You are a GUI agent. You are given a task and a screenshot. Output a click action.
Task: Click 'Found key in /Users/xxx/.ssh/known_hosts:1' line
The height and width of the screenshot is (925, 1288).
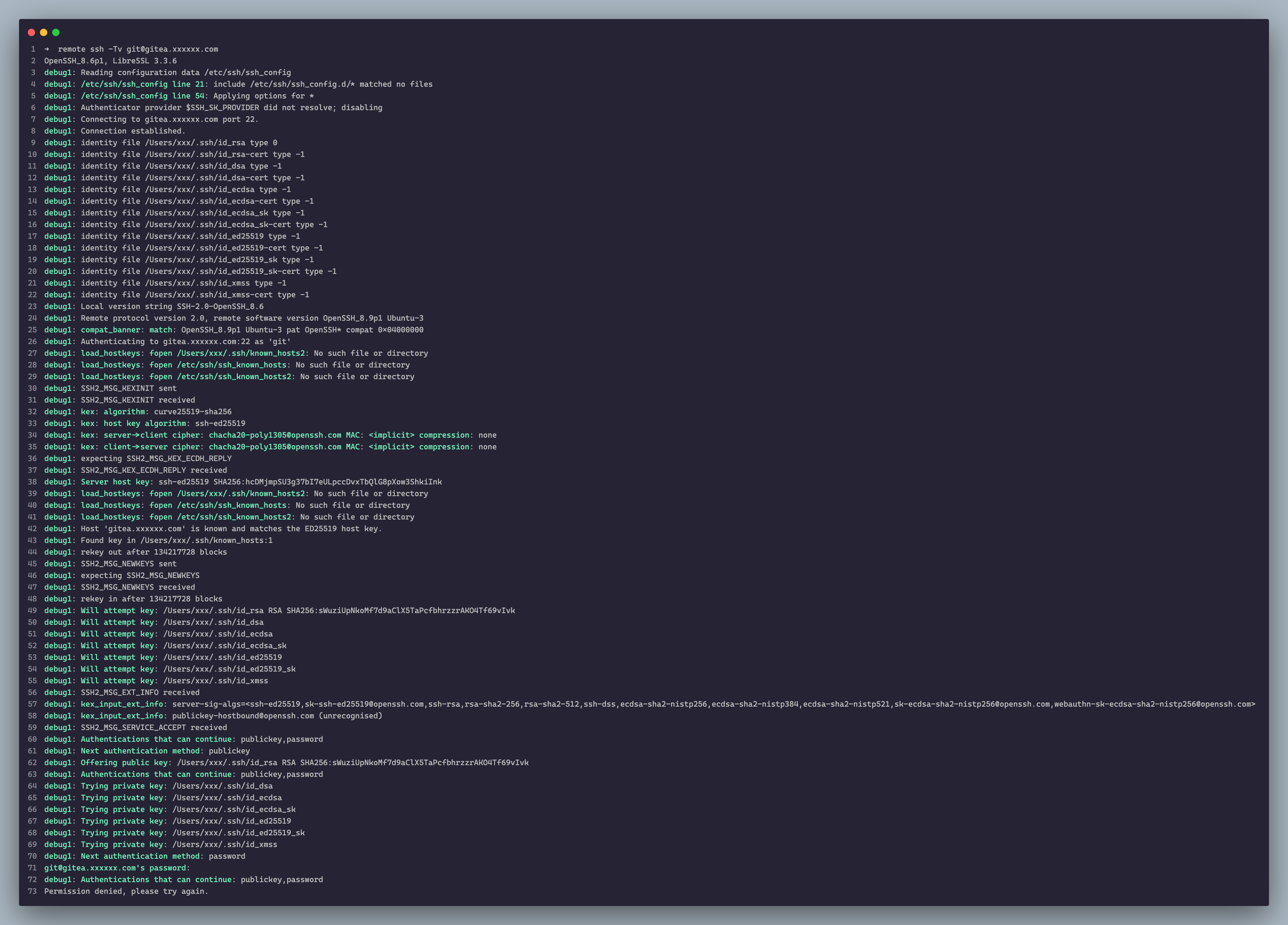pyautogui.click(x=158, y=540)
